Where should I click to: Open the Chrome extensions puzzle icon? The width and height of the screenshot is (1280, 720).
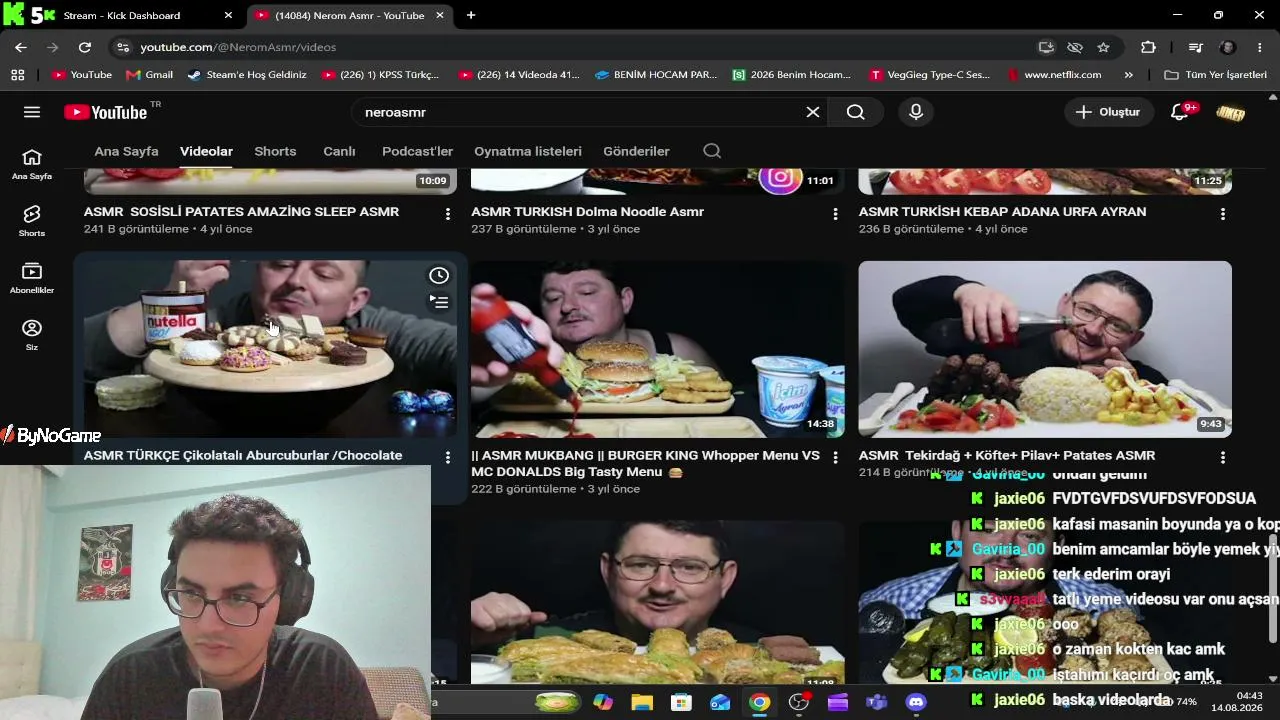(1148, 47)
